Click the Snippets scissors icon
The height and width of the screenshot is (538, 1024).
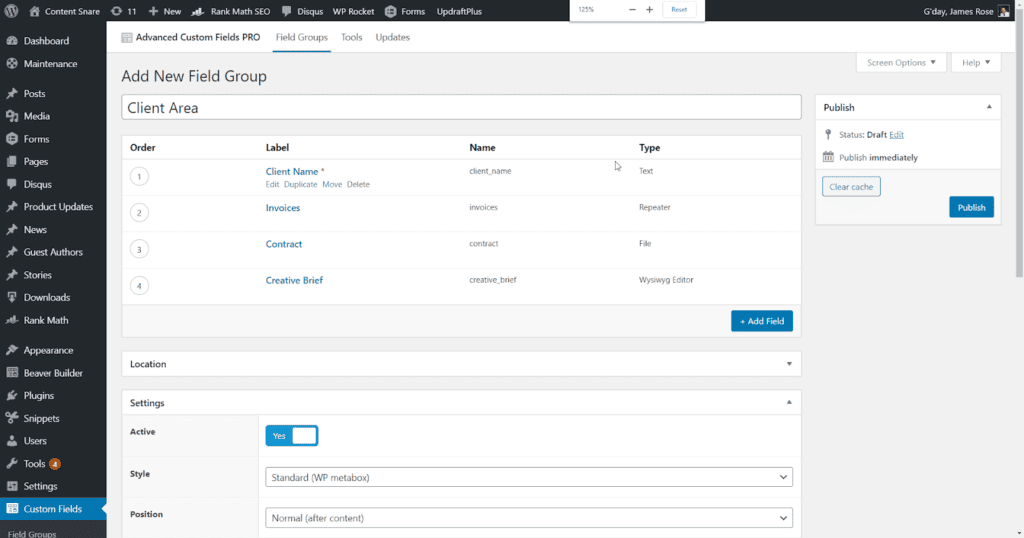click(x=12, y=418)
